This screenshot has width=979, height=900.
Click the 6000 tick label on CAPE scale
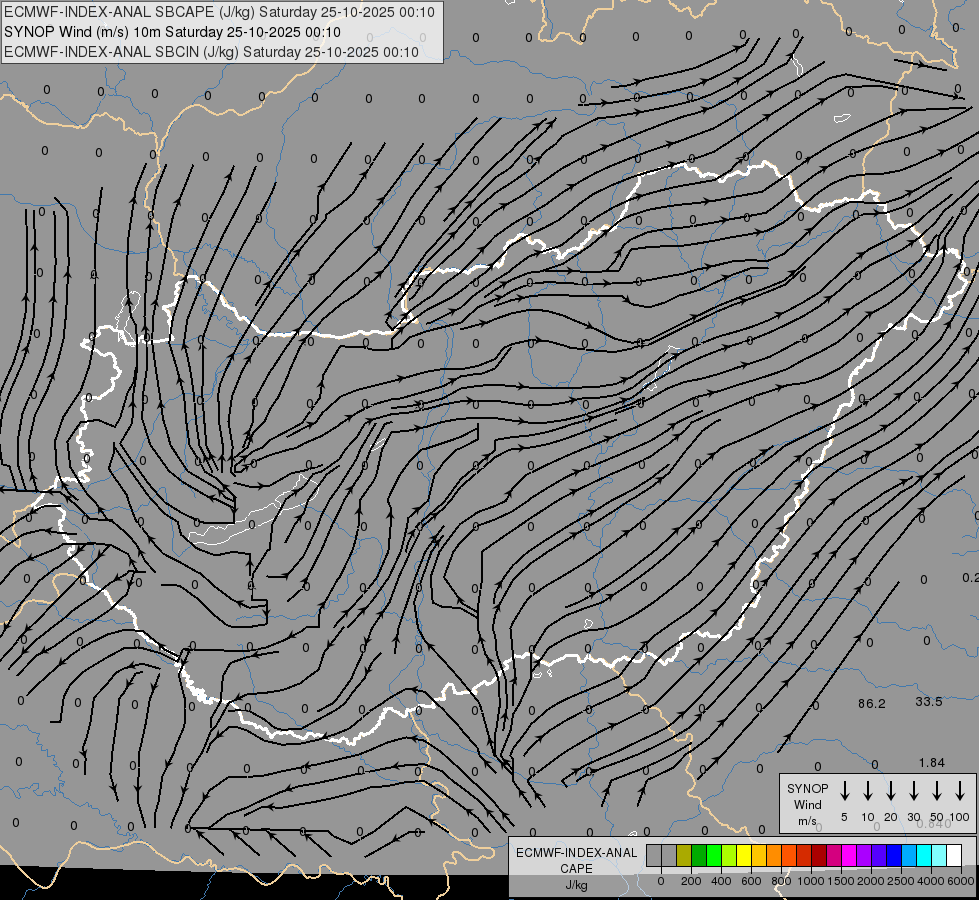(x=961, y=881)
